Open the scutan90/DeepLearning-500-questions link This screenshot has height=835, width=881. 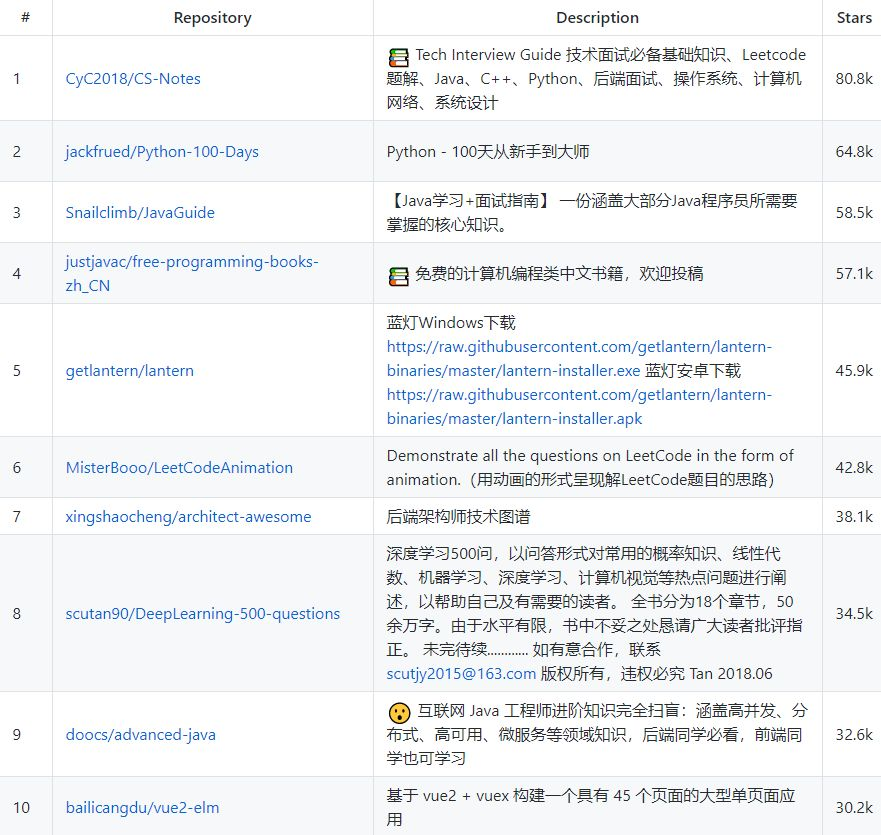click(205, 613)
